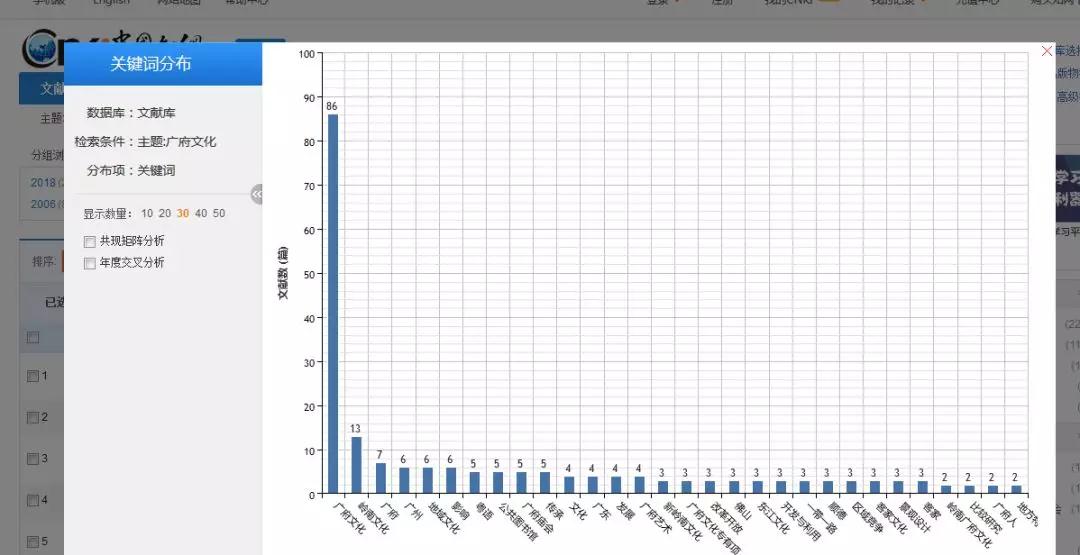Click the bar labeled 7 for 广府

pos(380,478)
